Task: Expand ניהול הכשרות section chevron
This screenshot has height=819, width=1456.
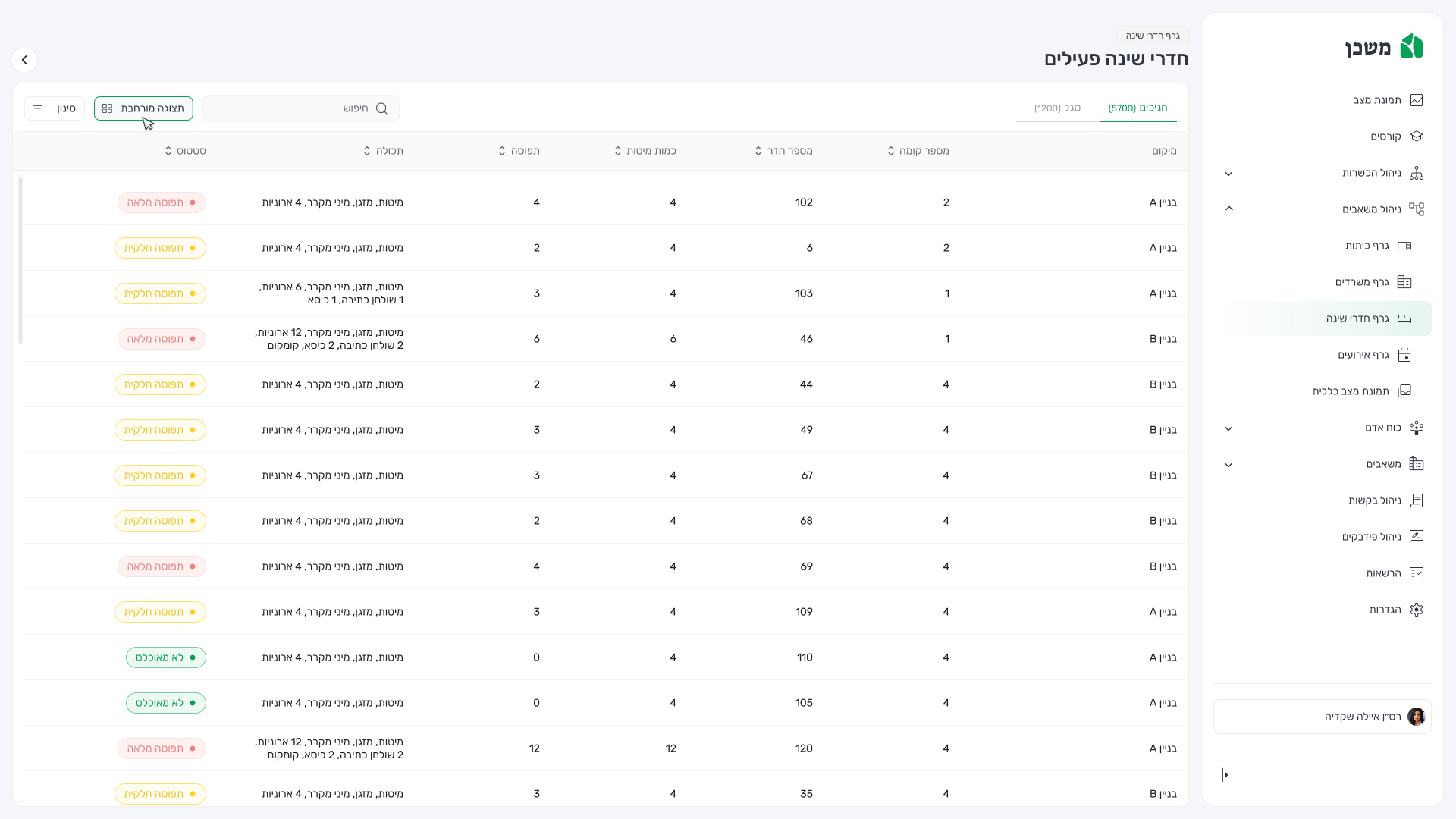Action: click(1228, 174)
